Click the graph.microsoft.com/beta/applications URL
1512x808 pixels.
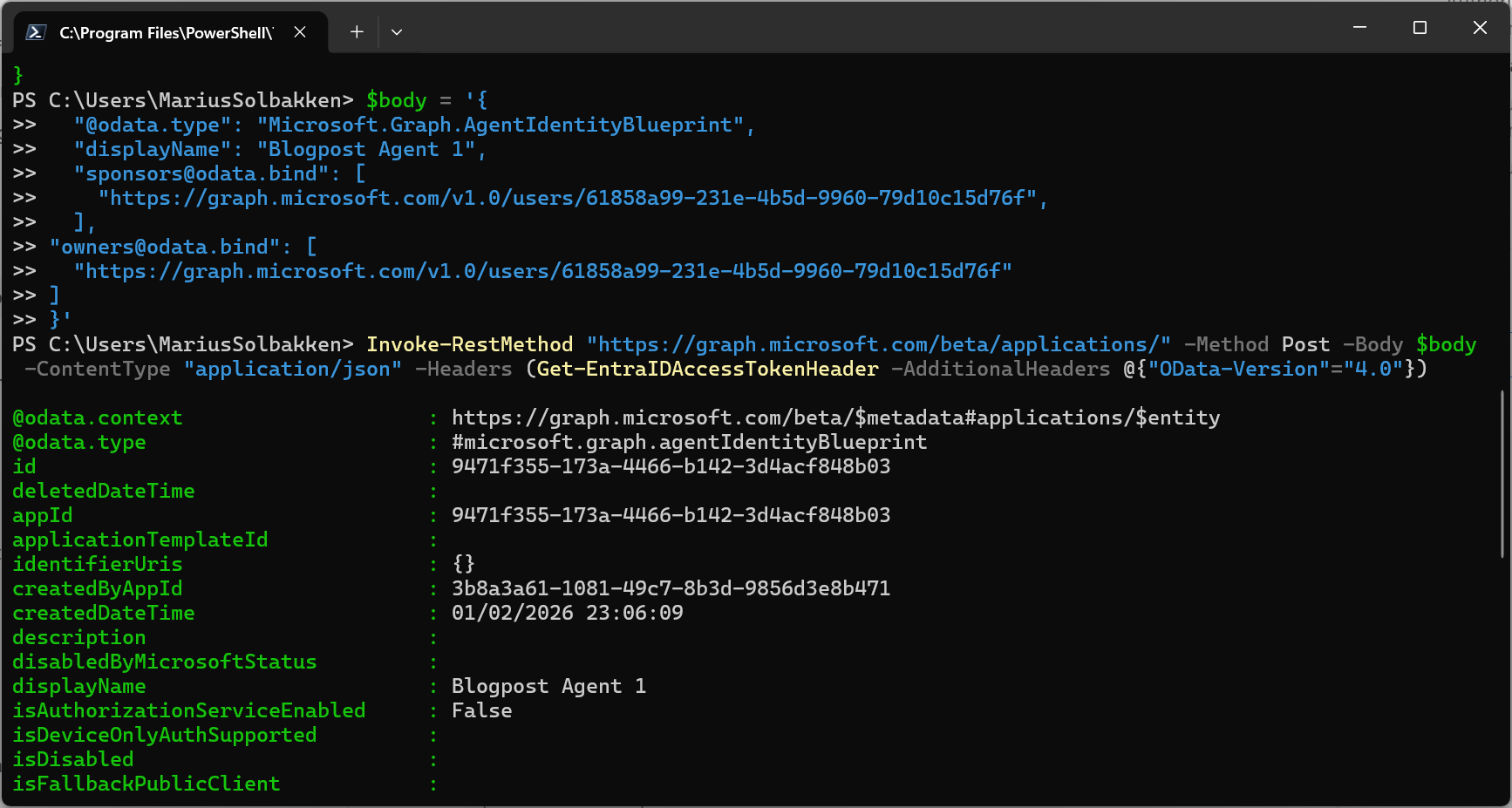[878, 345]
